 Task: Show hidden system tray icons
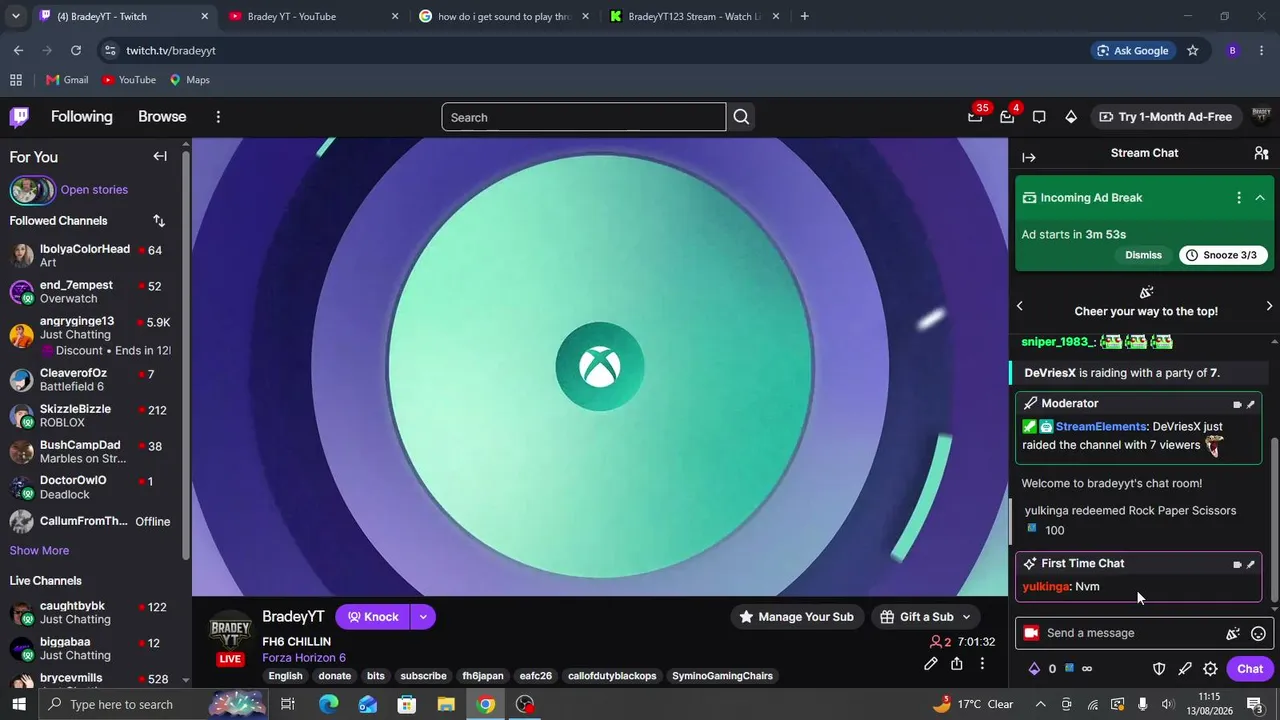1041,704
